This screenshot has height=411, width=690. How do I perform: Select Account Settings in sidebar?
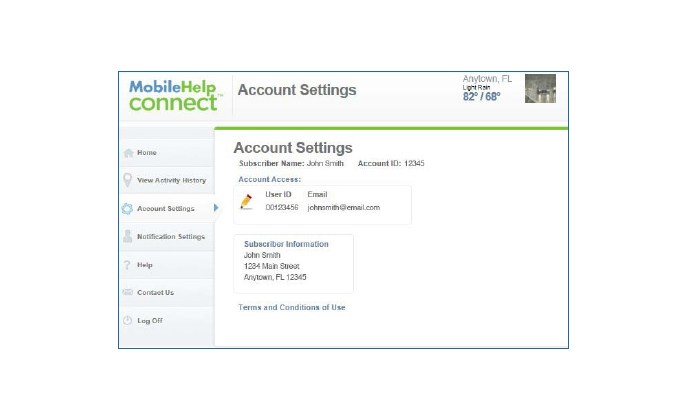[x=167, y=208]
